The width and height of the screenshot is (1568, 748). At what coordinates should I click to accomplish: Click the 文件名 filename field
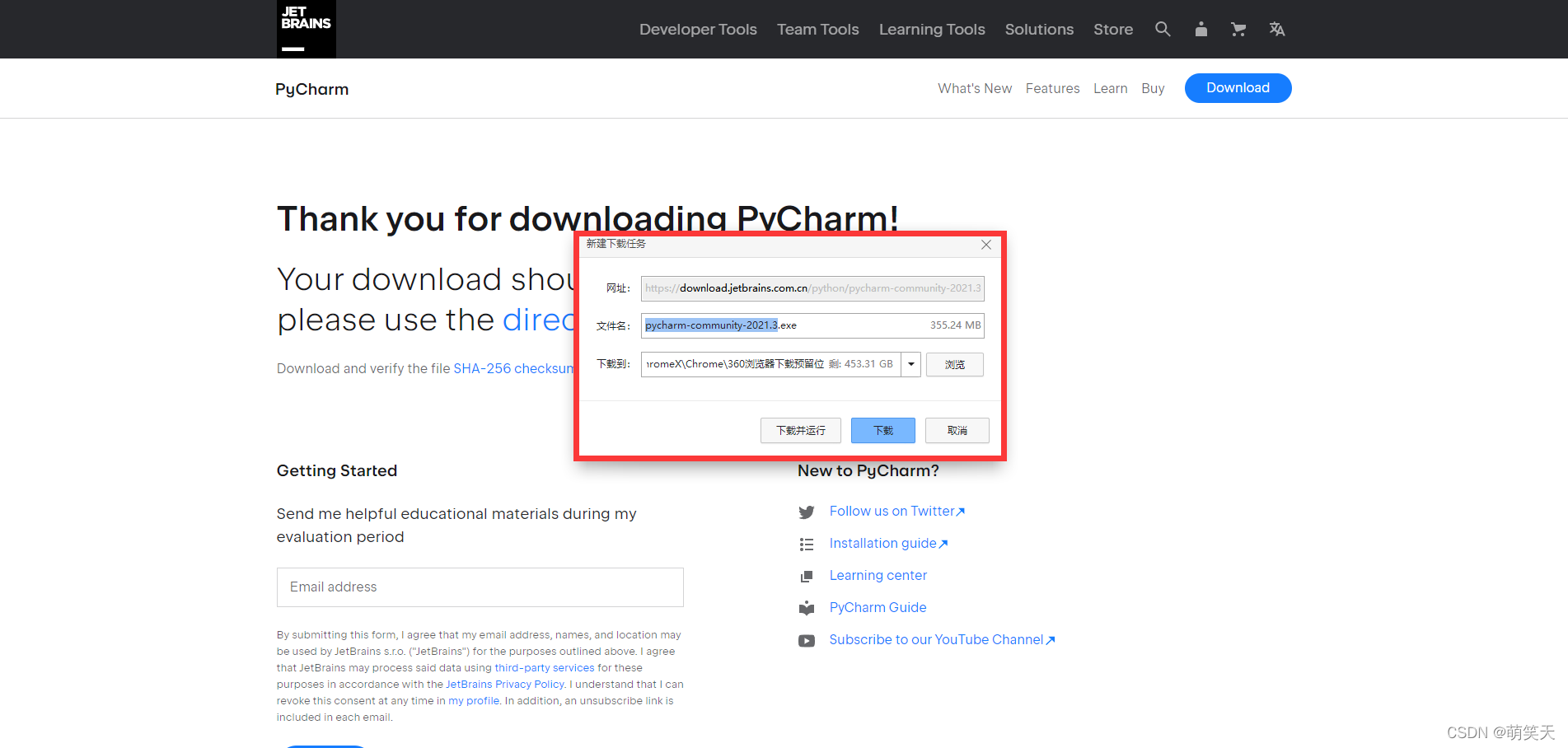[x=812, y=325]
